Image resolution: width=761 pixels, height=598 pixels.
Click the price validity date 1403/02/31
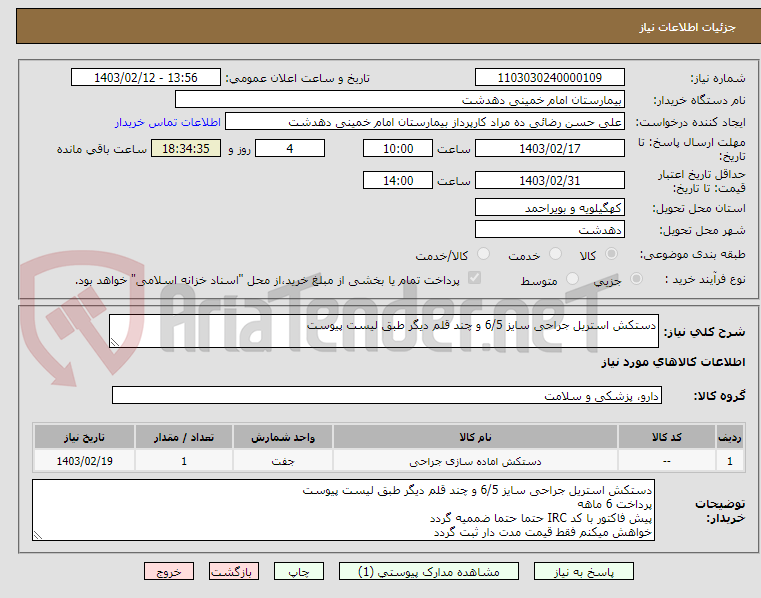[x=549, y=180]
